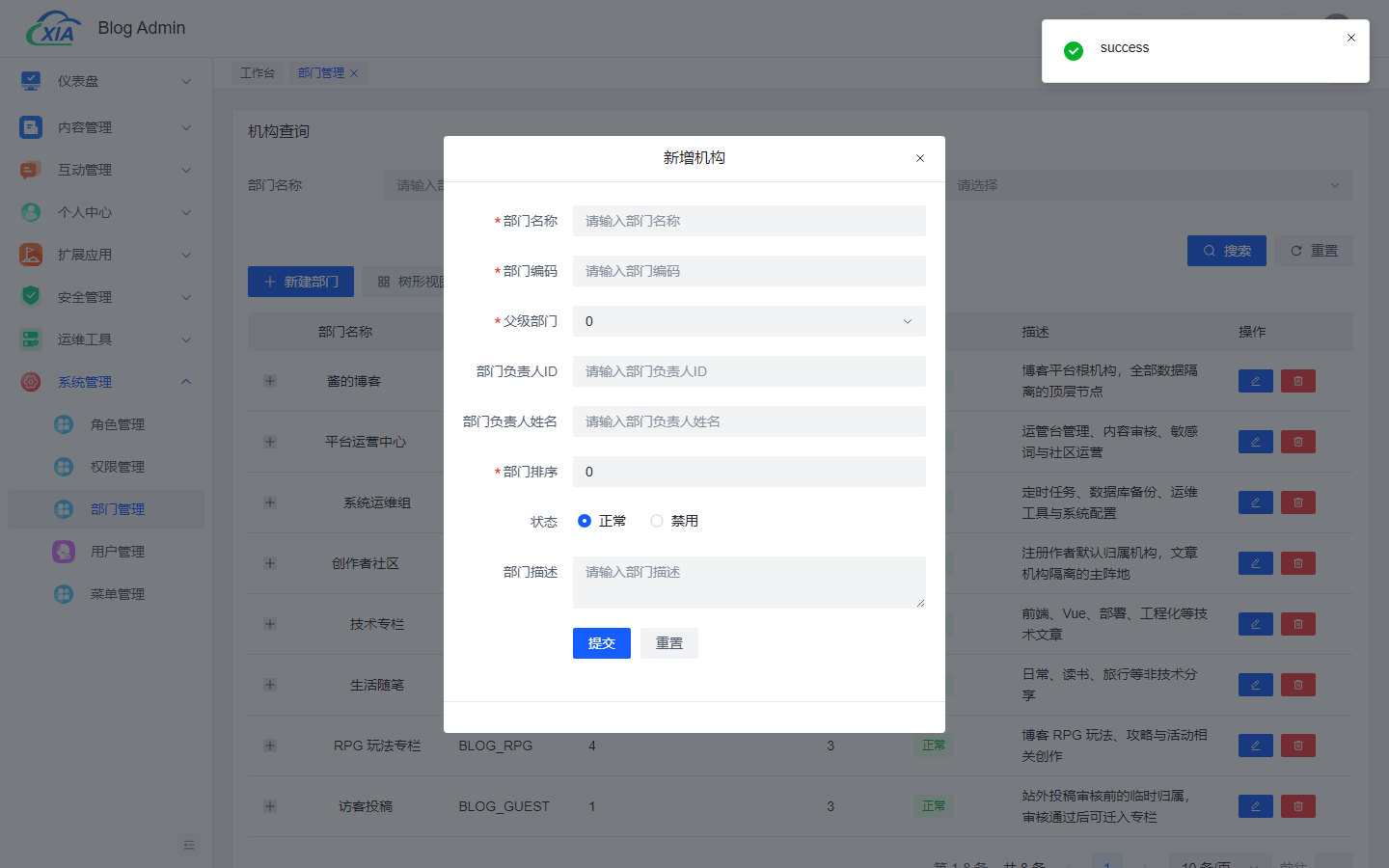The image size is (1389, 868).
Task: Focus the 部门描述 textarea
Action: [x=749, y=583]
